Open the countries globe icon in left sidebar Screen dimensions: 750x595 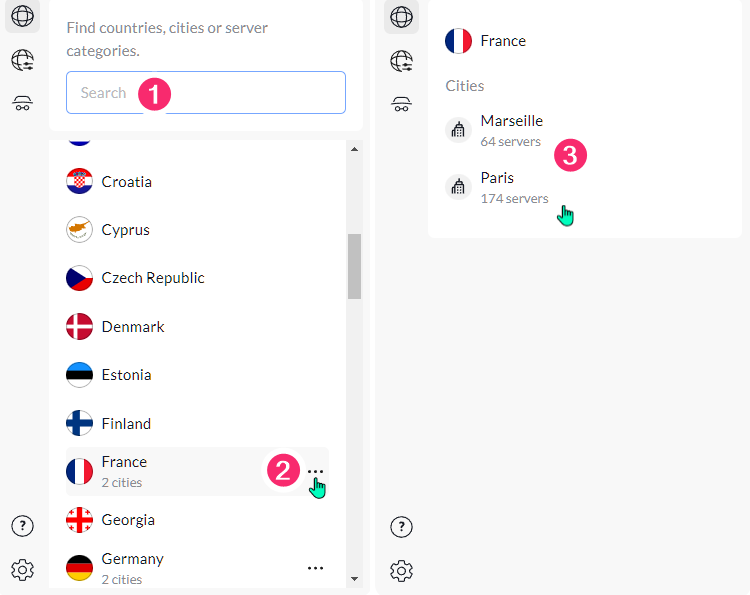point(22,16)
